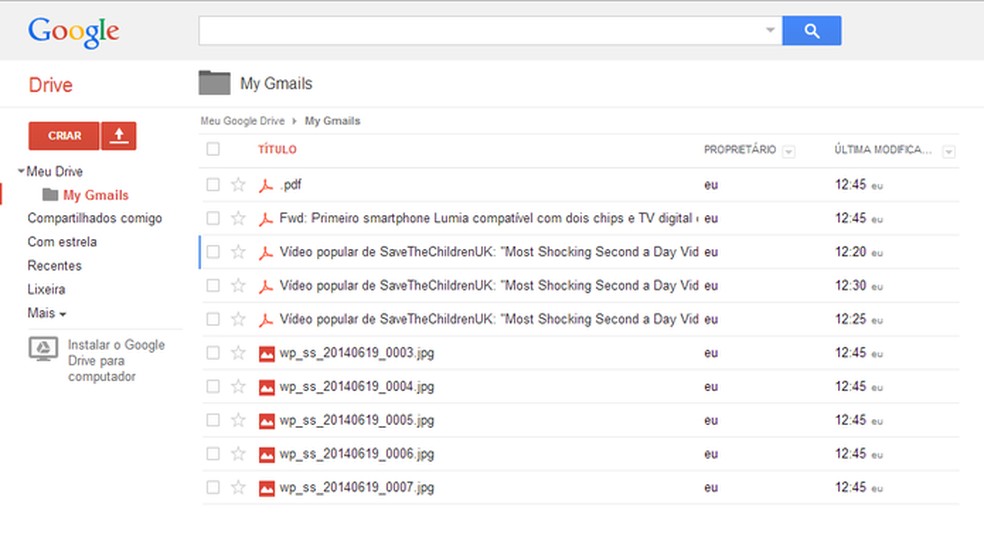The width and height of the screenshot is (984, 558).
Task: Click the red CRIAR button
Action: [64, 136]
